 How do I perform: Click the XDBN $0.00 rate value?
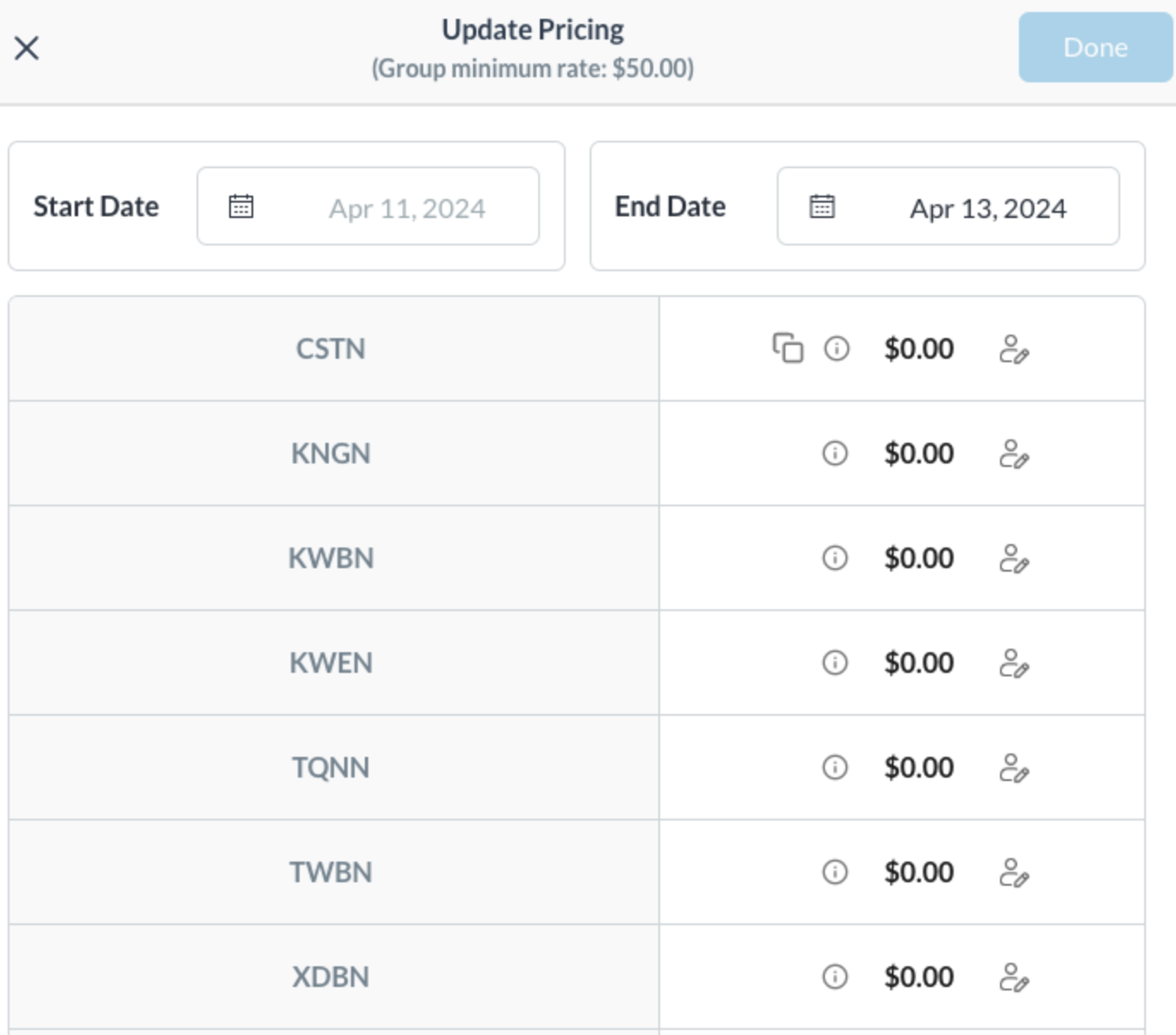[x=918, y=977]
